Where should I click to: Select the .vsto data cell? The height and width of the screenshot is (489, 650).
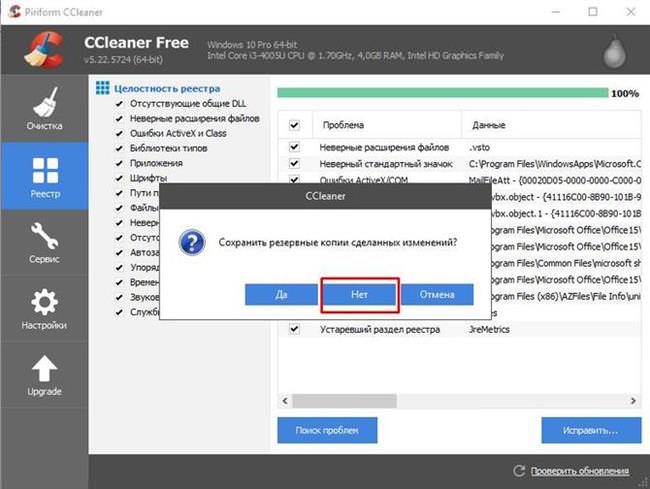click(479, 147)
